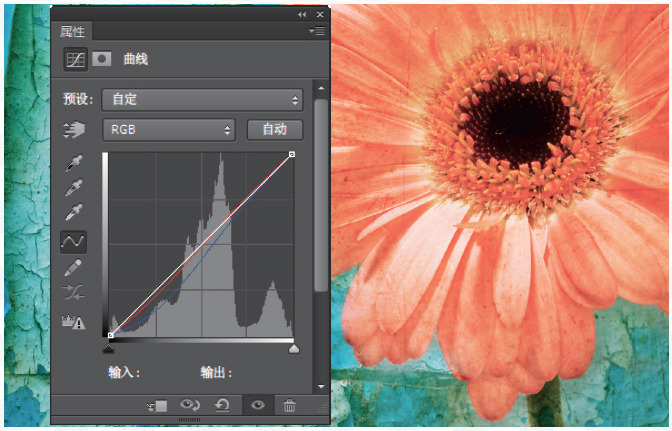Select the edit points curve tool
Image resolution: width=672 pixels, height=431 pixels.
pyautogui.click(x=74, y=241)
